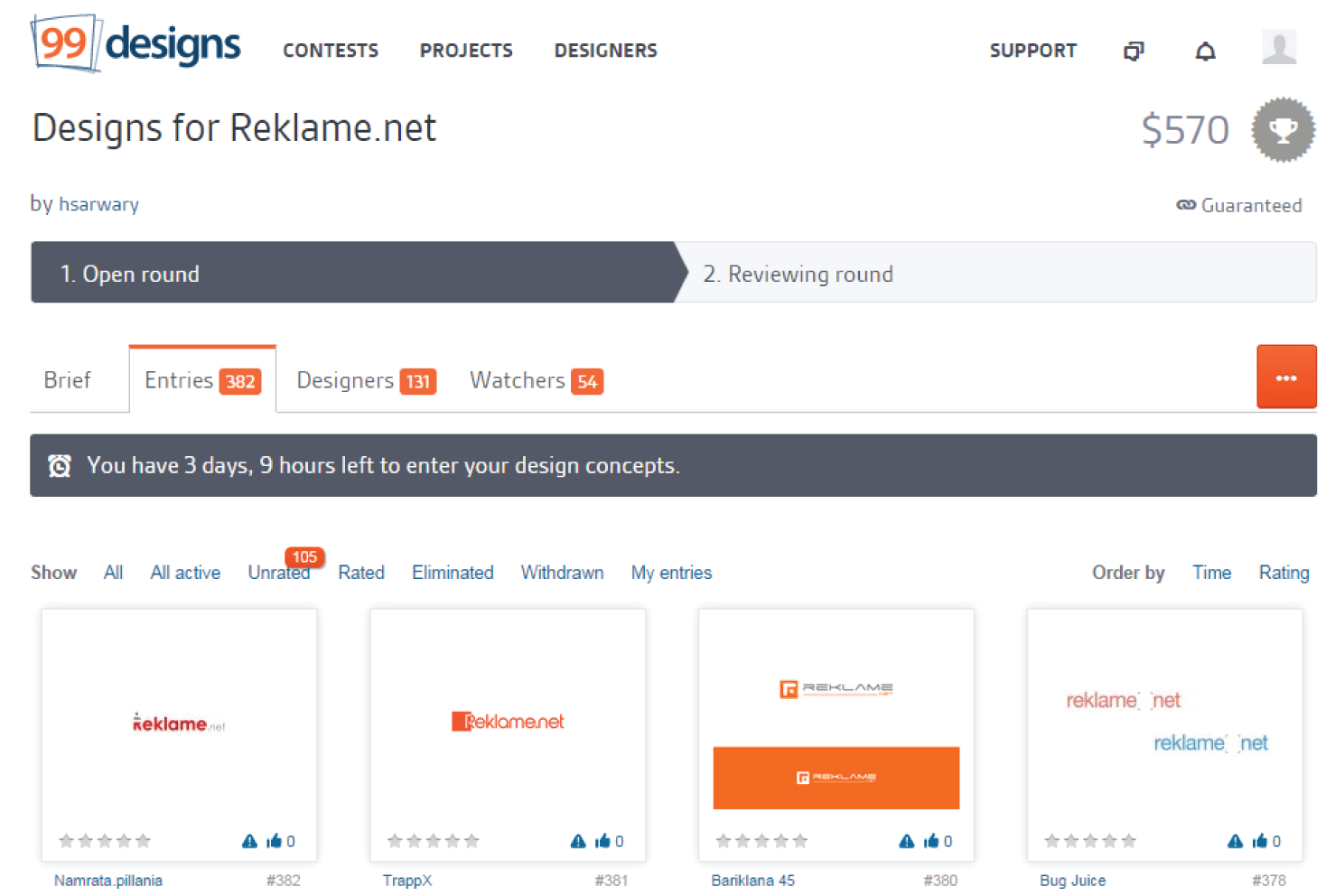Like Bariklana 45 entry #380 thumbs up

coord(931,841)
